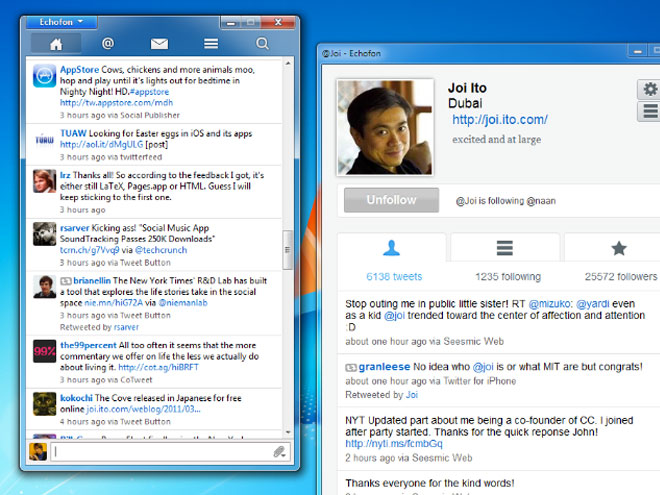
Task: Open tcrn.ch/g7Vvq9 link
Action: point(89,250)
